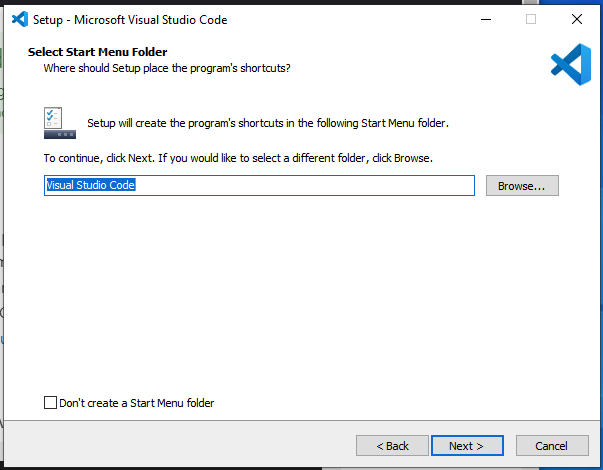Click the Start Menu shortcuts list icon
Viewport: 603px width, 470px height.
[59, 123]
